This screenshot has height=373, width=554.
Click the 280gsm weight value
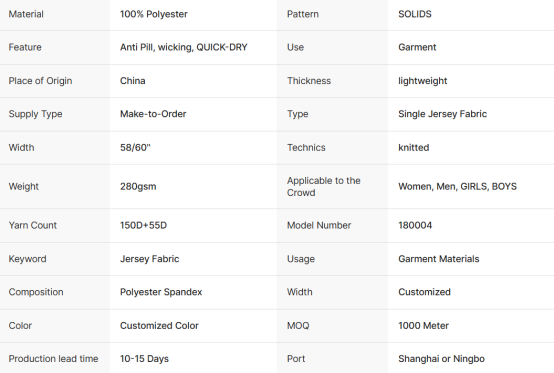(x=138, y=186)
